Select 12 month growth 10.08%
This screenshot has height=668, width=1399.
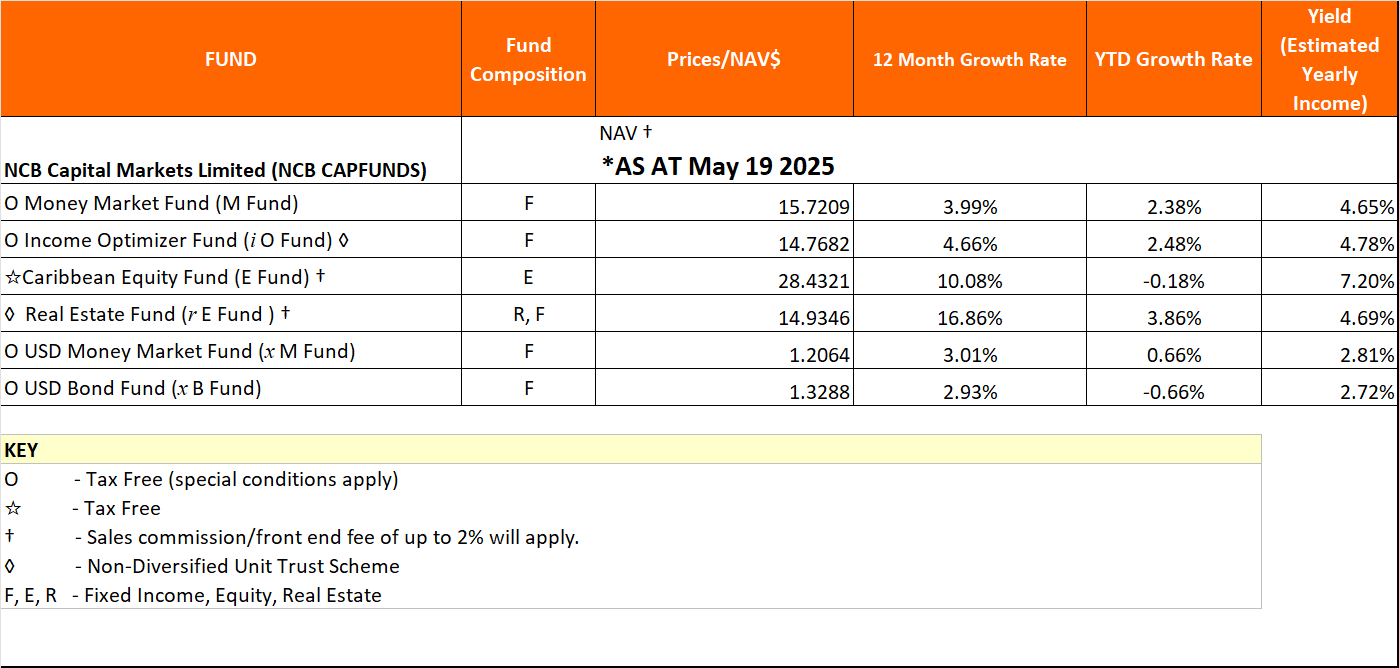point(969,282)
